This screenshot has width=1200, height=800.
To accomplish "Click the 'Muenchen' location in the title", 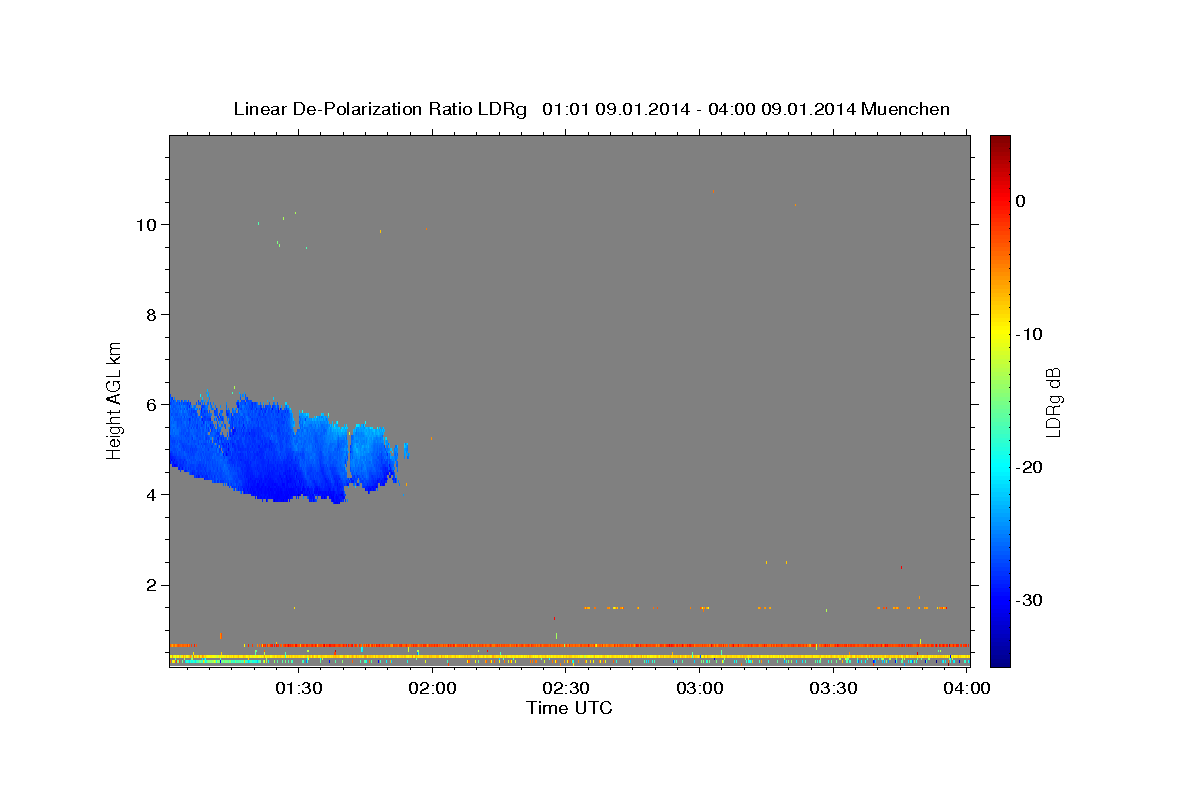I will coord(905,109).
